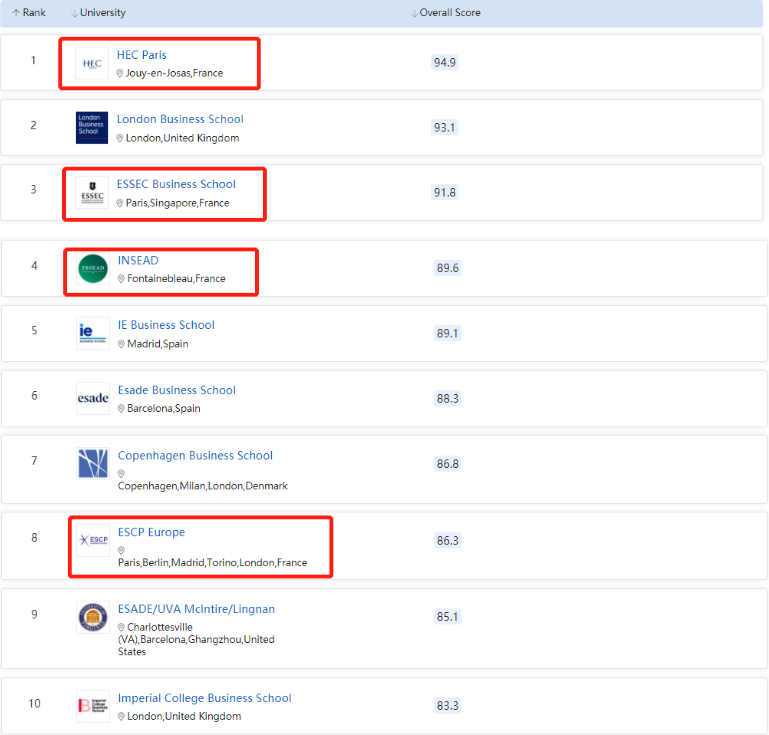Click the ESSEC Business School logo

tap(92, 193)
